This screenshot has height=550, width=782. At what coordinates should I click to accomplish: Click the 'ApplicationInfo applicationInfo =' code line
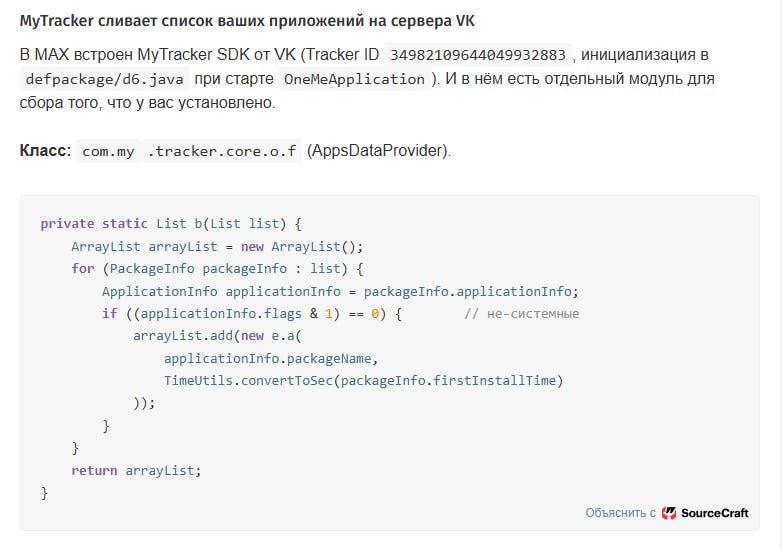340,292
